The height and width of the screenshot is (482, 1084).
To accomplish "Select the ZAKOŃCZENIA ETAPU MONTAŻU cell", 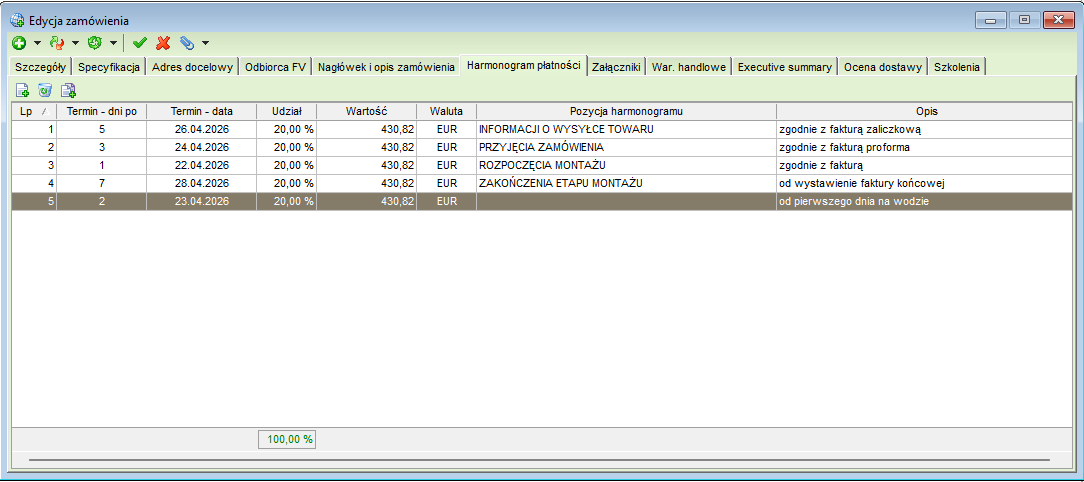I will (x=626, y=183).
